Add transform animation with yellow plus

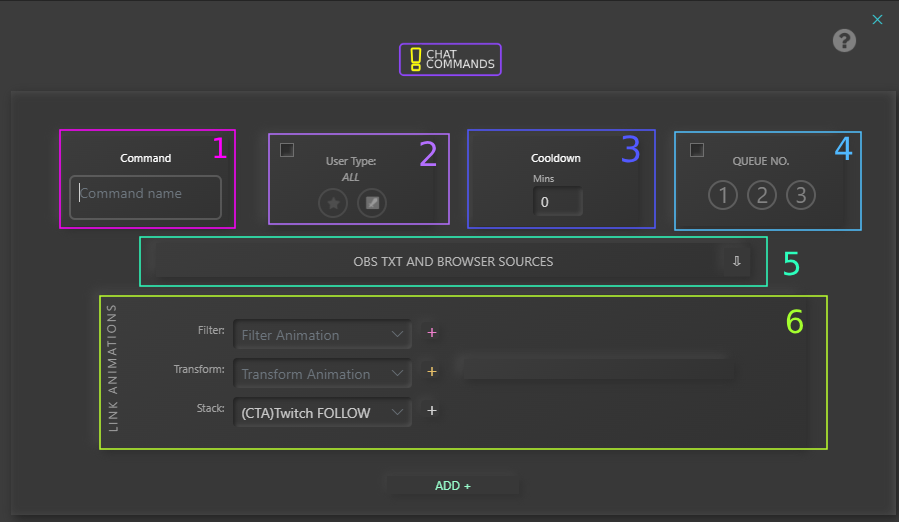432,372
